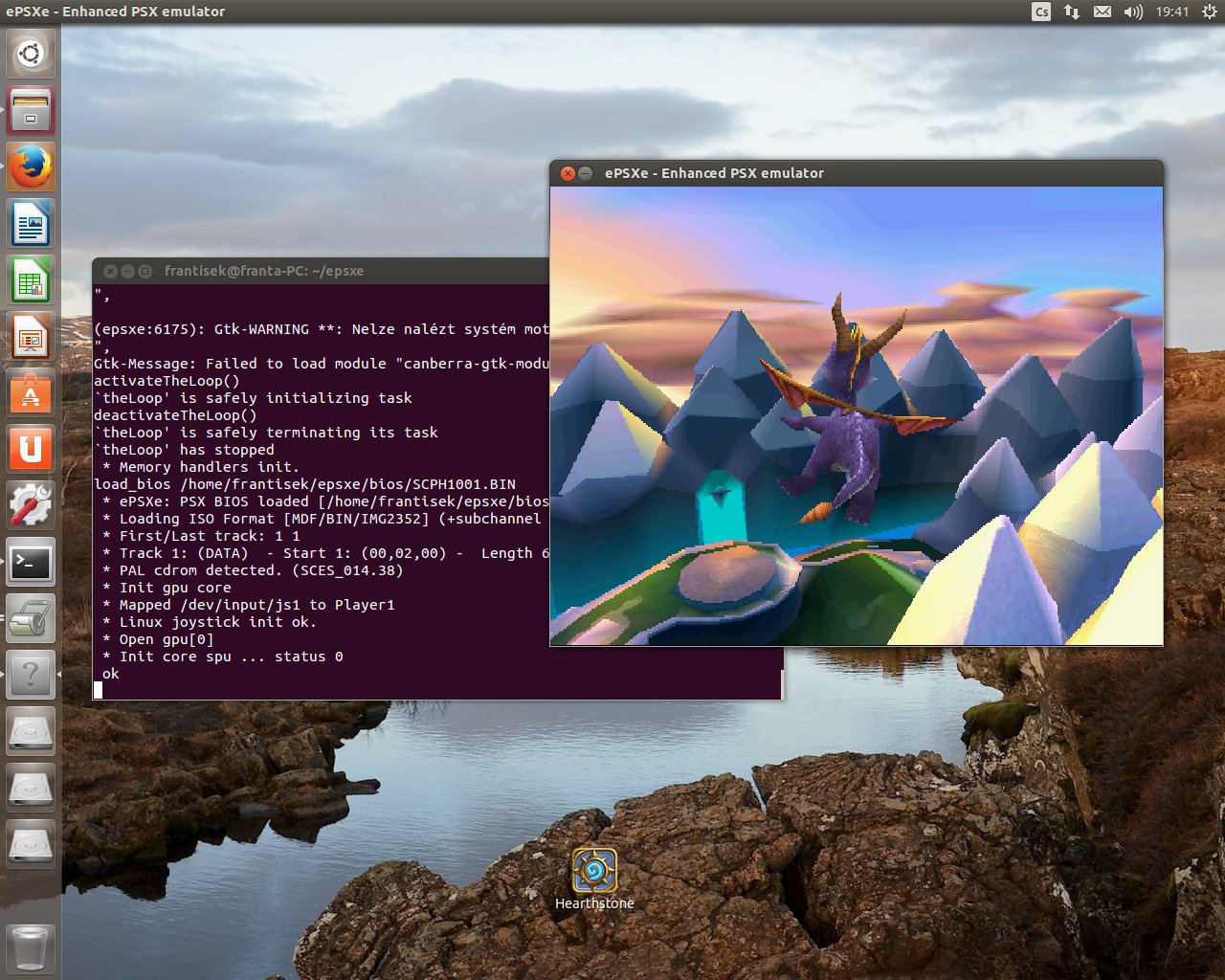
Task: Click terminal line 'PAL cdrom detected'
Action: (253, 570)
